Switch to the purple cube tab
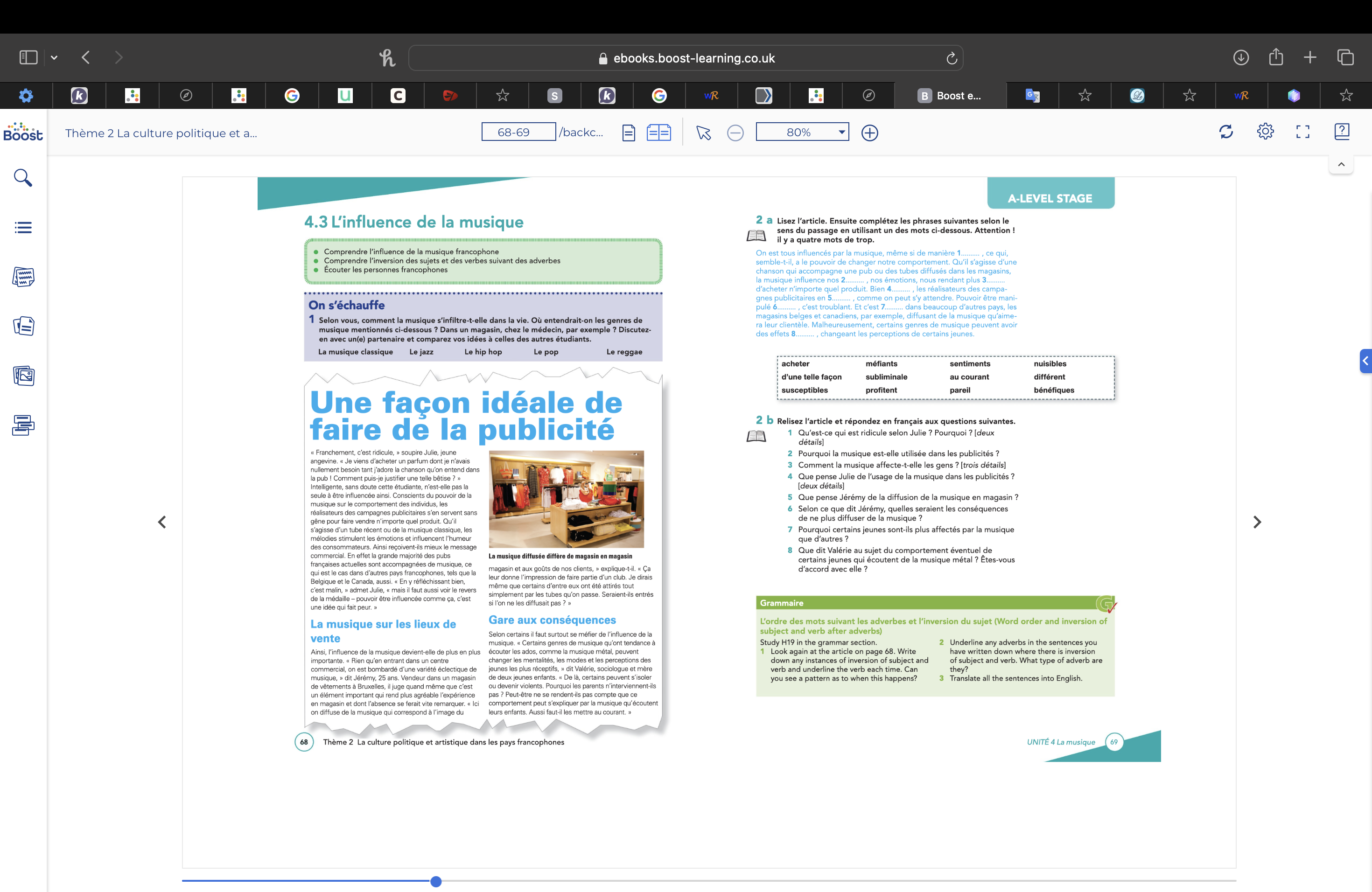1372x892 pixels. pyautogui.click(x=1294, y=96)
